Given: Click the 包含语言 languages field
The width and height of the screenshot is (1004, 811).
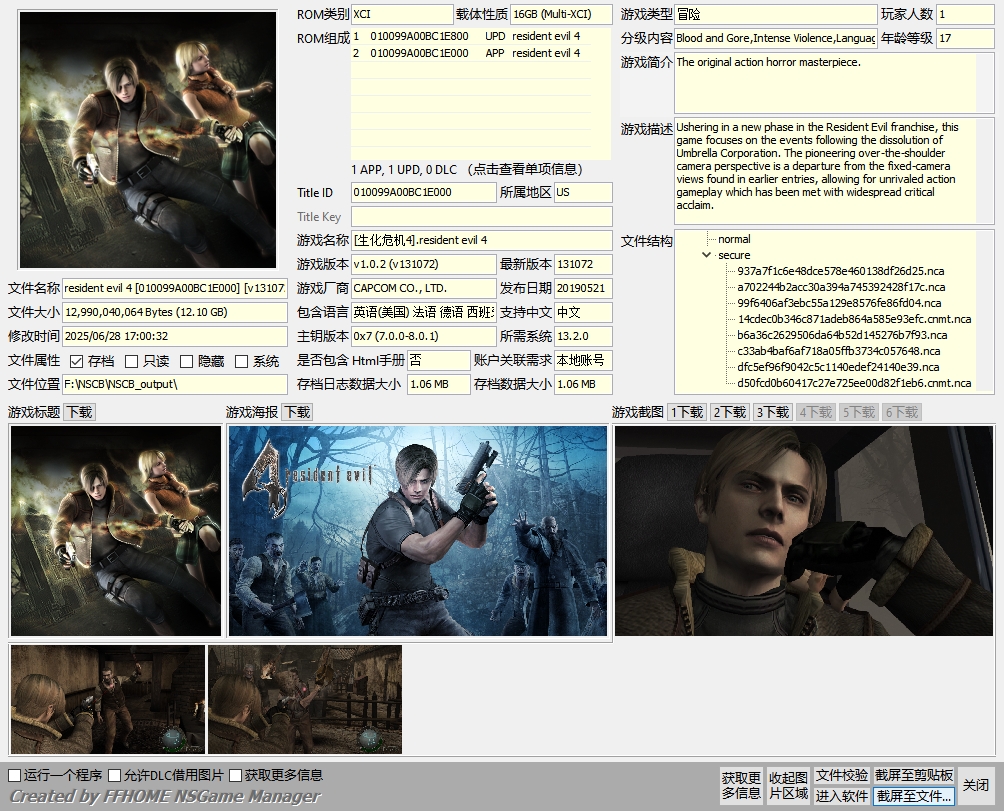Looking at the screenshot, I should (423, 312).
